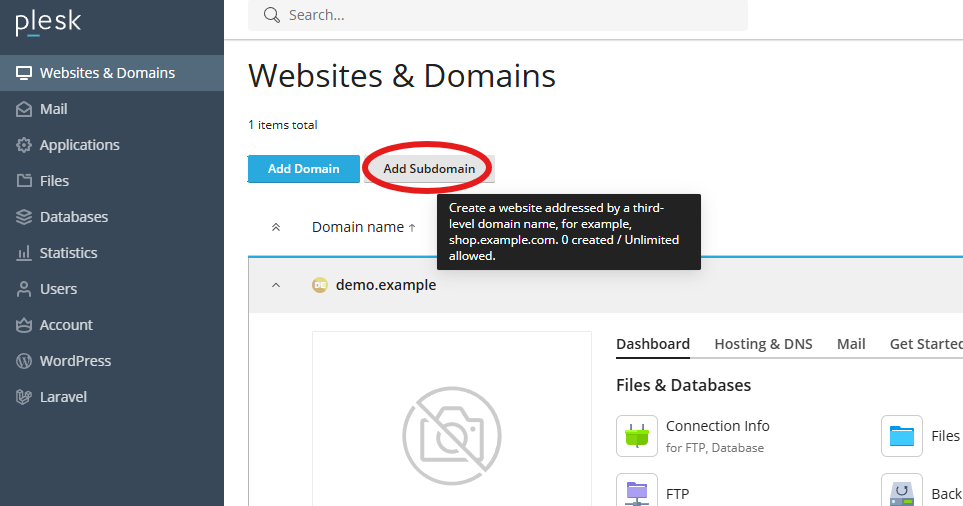The image size is (963, 506).
Task: Open the Databases stack icon
Action: (x=24, y=217)
